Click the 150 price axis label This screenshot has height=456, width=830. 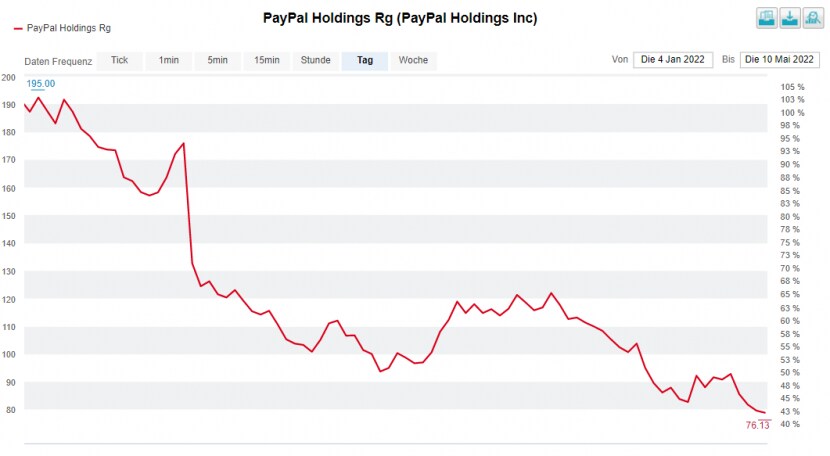coord(8,216)
